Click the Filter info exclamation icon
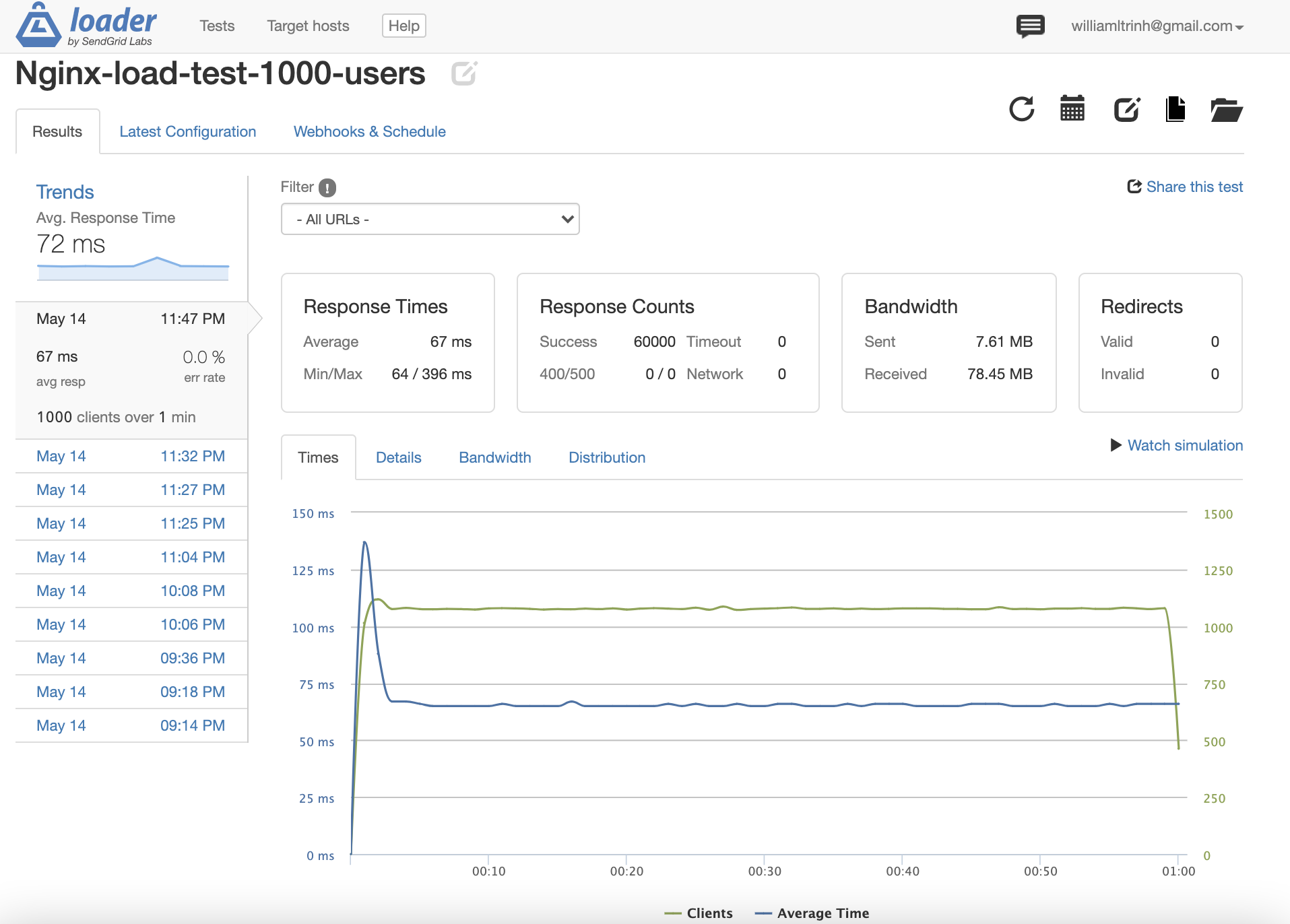Viewport: 1290px width, 924px height. point(327,188)
